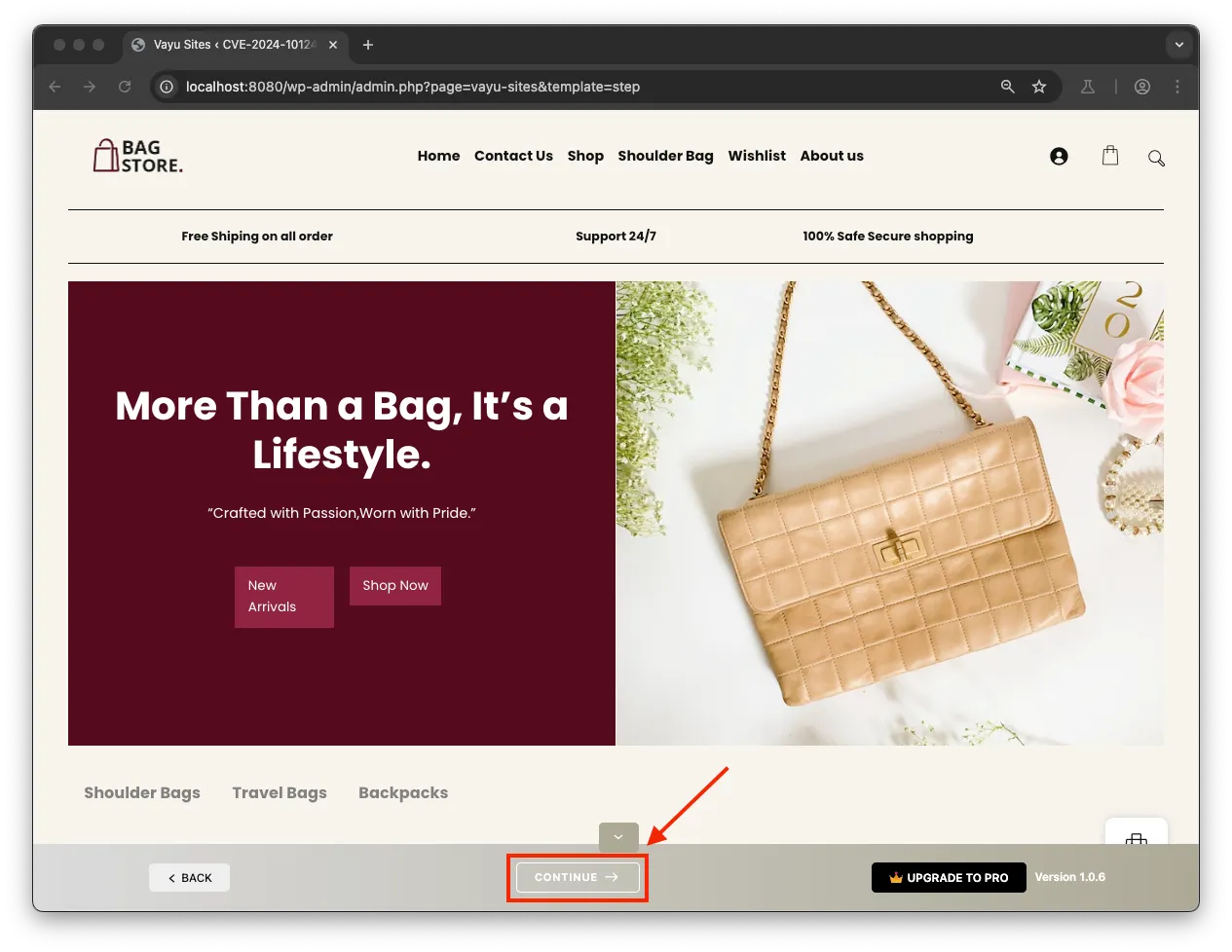
Task: Switch to the Travel Bags tab
Action: pyautogui.click(x=280, y=792)
